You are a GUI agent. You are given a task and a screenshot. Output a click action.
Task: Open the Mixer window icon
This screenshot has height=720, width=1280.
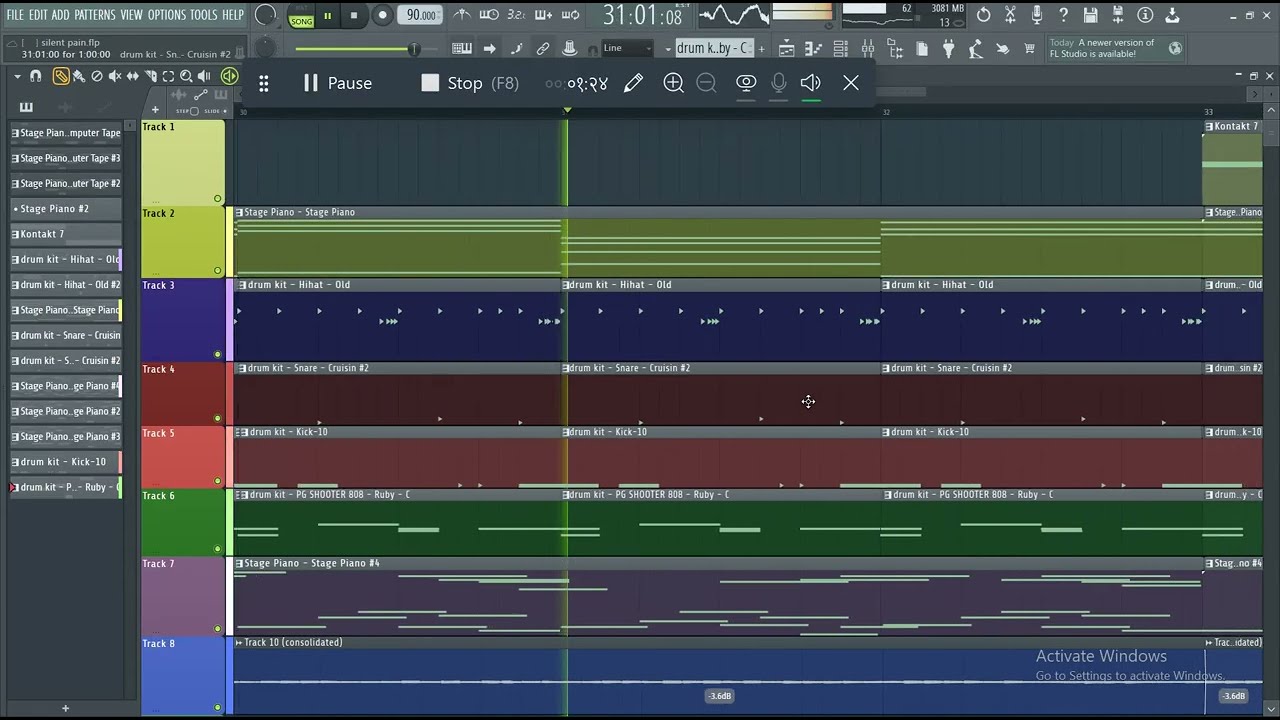click(x=867, y=49)
